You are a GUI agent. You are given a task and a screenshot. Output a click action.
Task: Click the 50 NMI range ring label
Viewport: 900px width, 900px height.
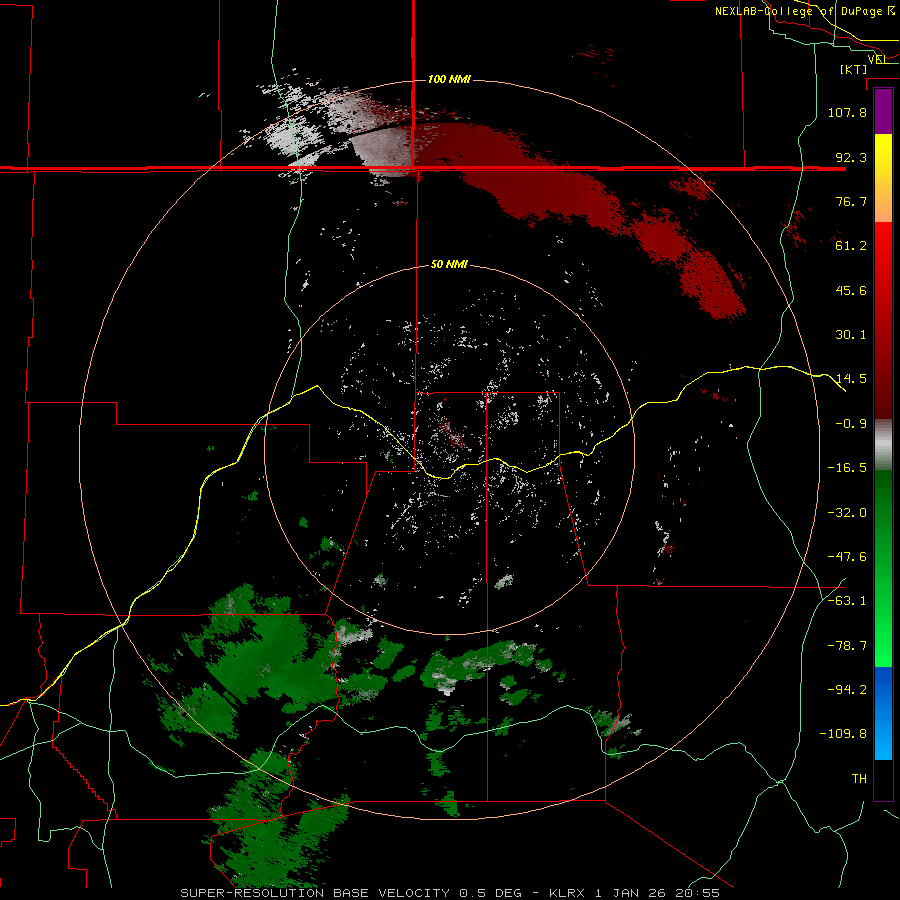click(x=449, y=264)
